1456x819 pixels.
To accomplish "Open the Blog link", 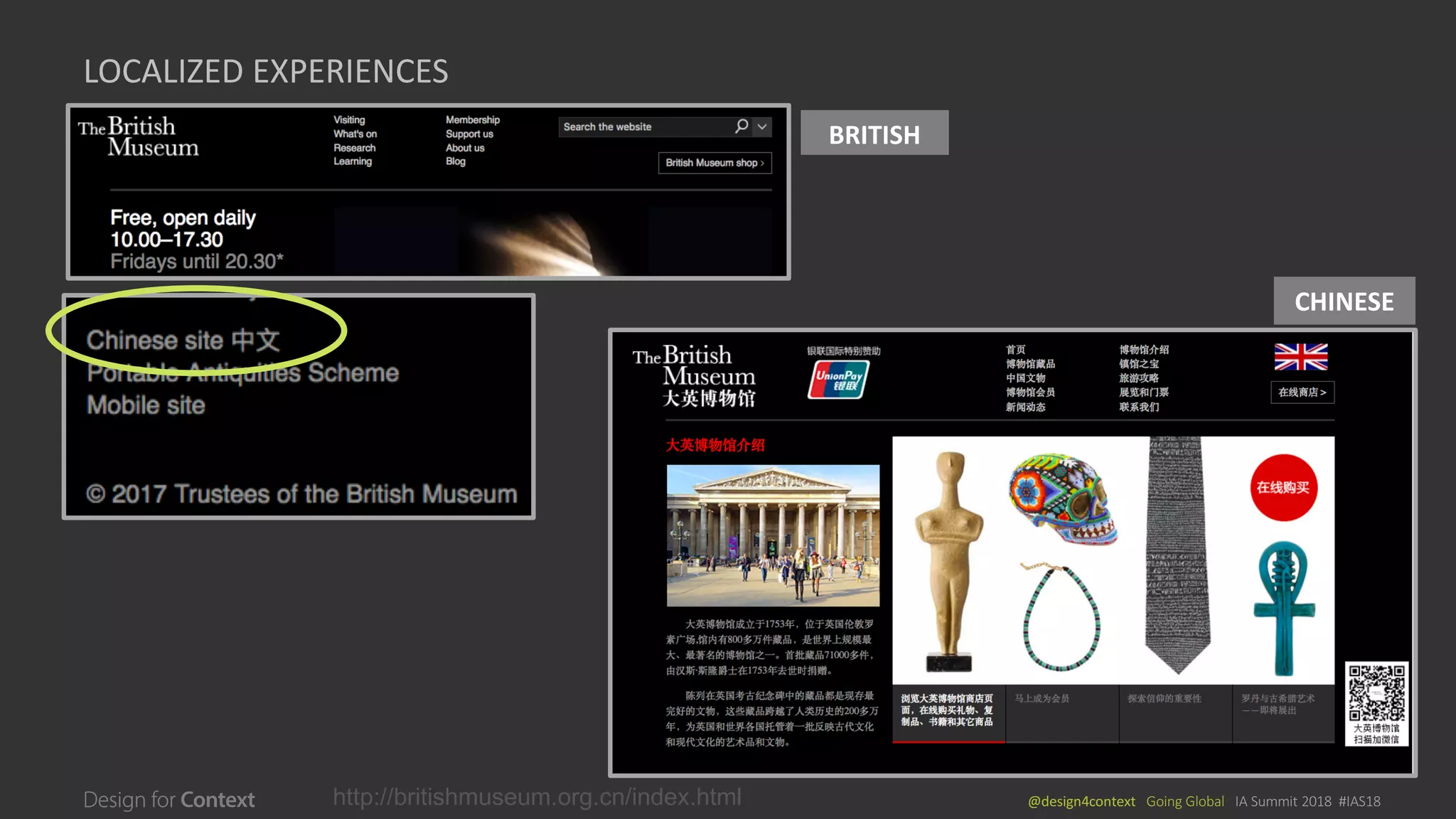I will click(456, 161).
